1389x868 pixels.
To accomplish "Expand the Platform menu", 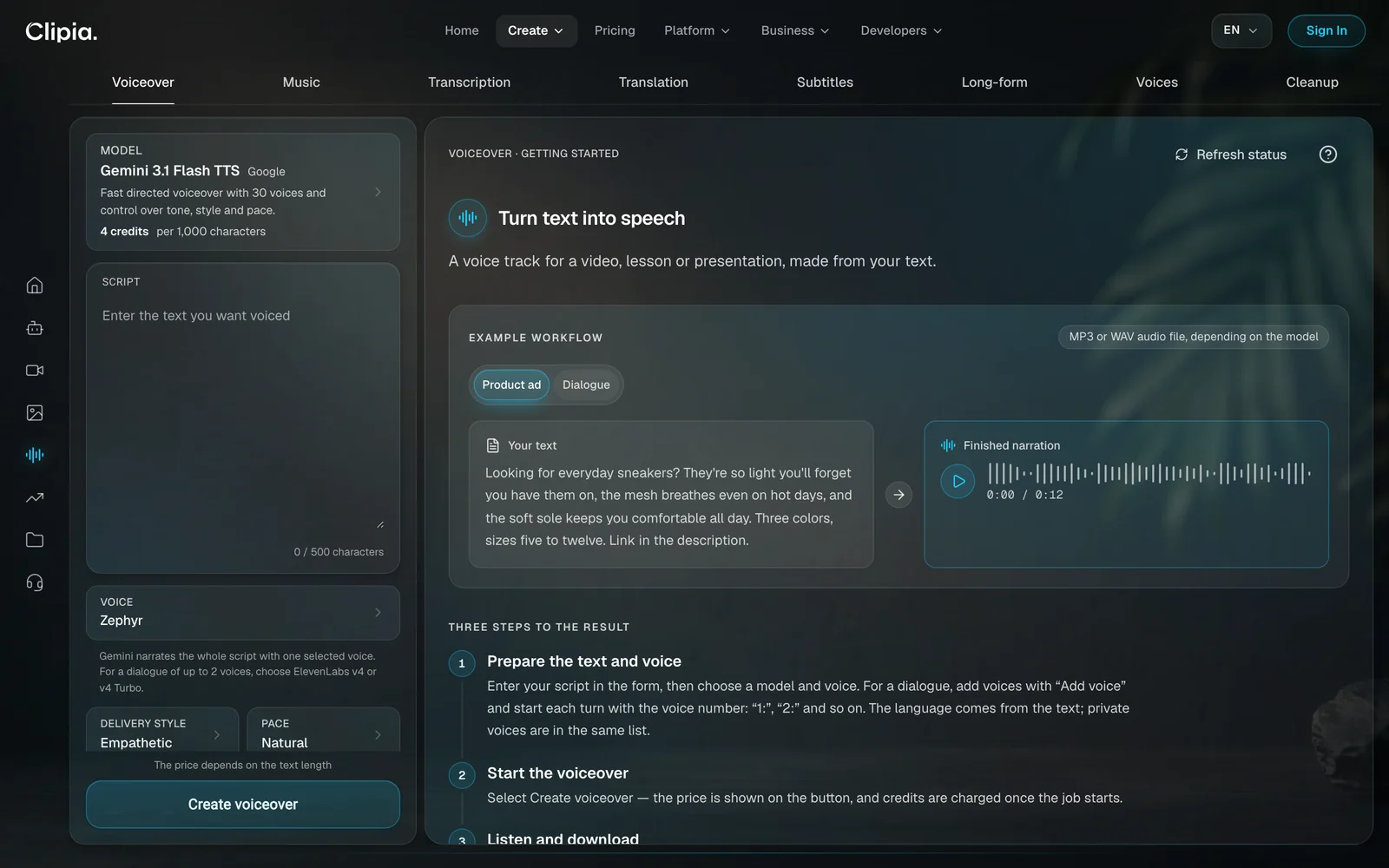I will 697,30.
